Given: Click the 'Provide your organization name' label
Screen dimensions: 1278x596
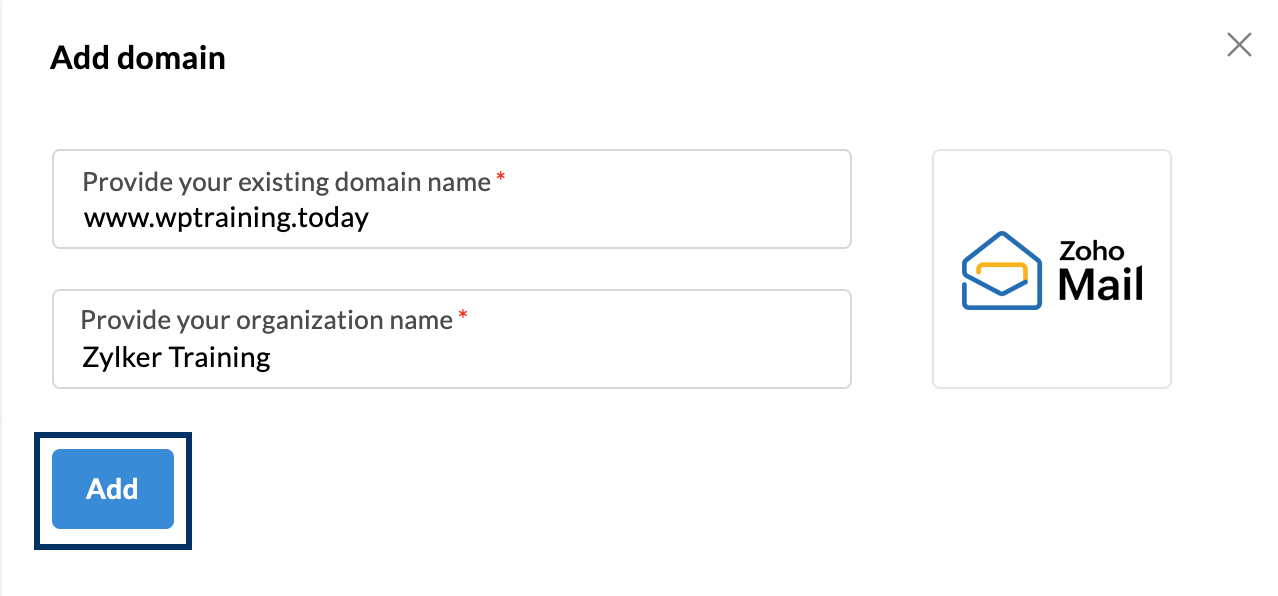Looking at the screenshot, I should pyautogui.click(x=265, y=319).
